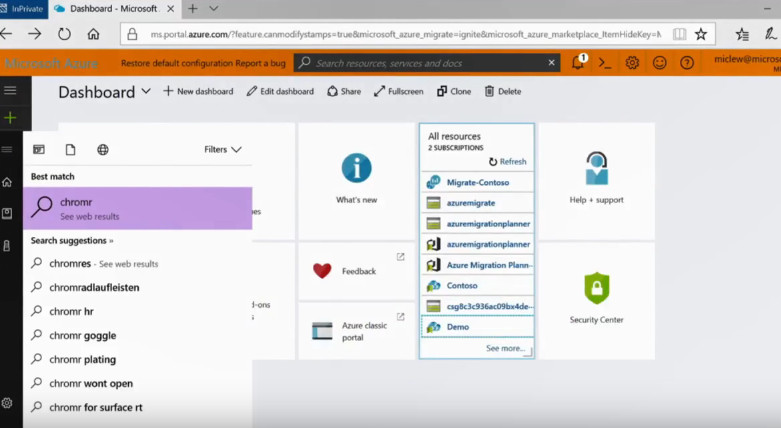Click See more in All resources

[505, 348]
